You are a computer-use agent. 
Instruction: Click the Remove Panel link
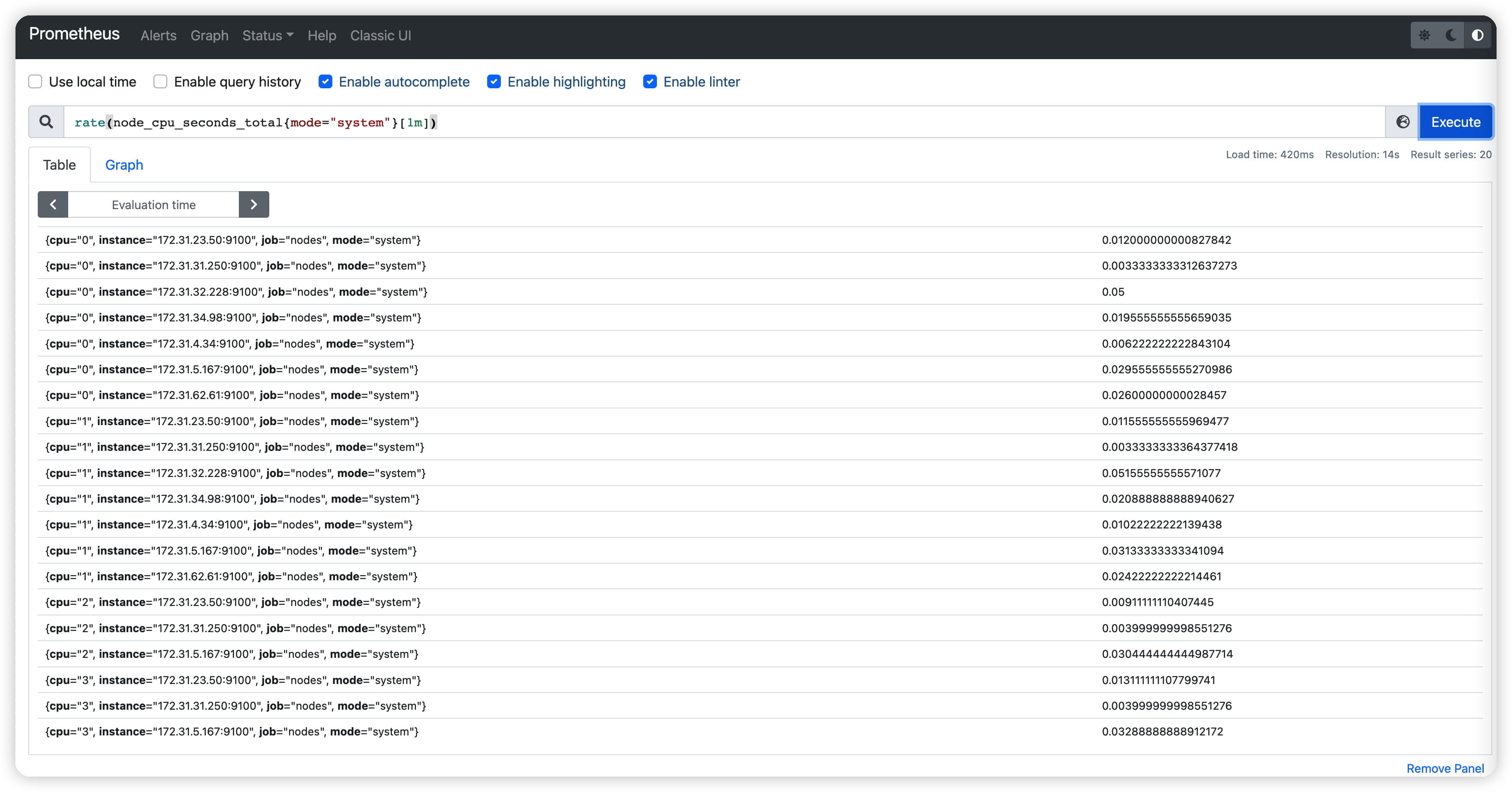[1445, 768]
